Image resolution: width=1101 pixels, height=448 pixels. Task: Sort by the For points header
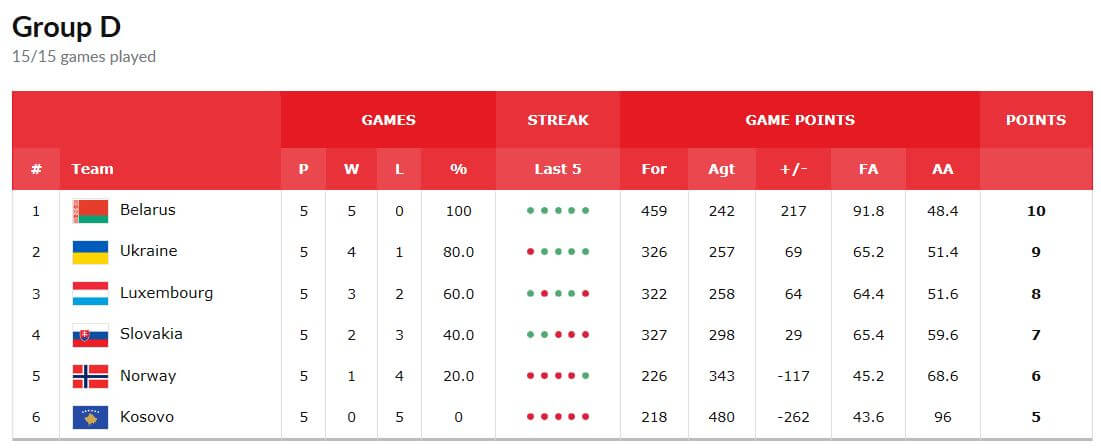pos(654,169)
